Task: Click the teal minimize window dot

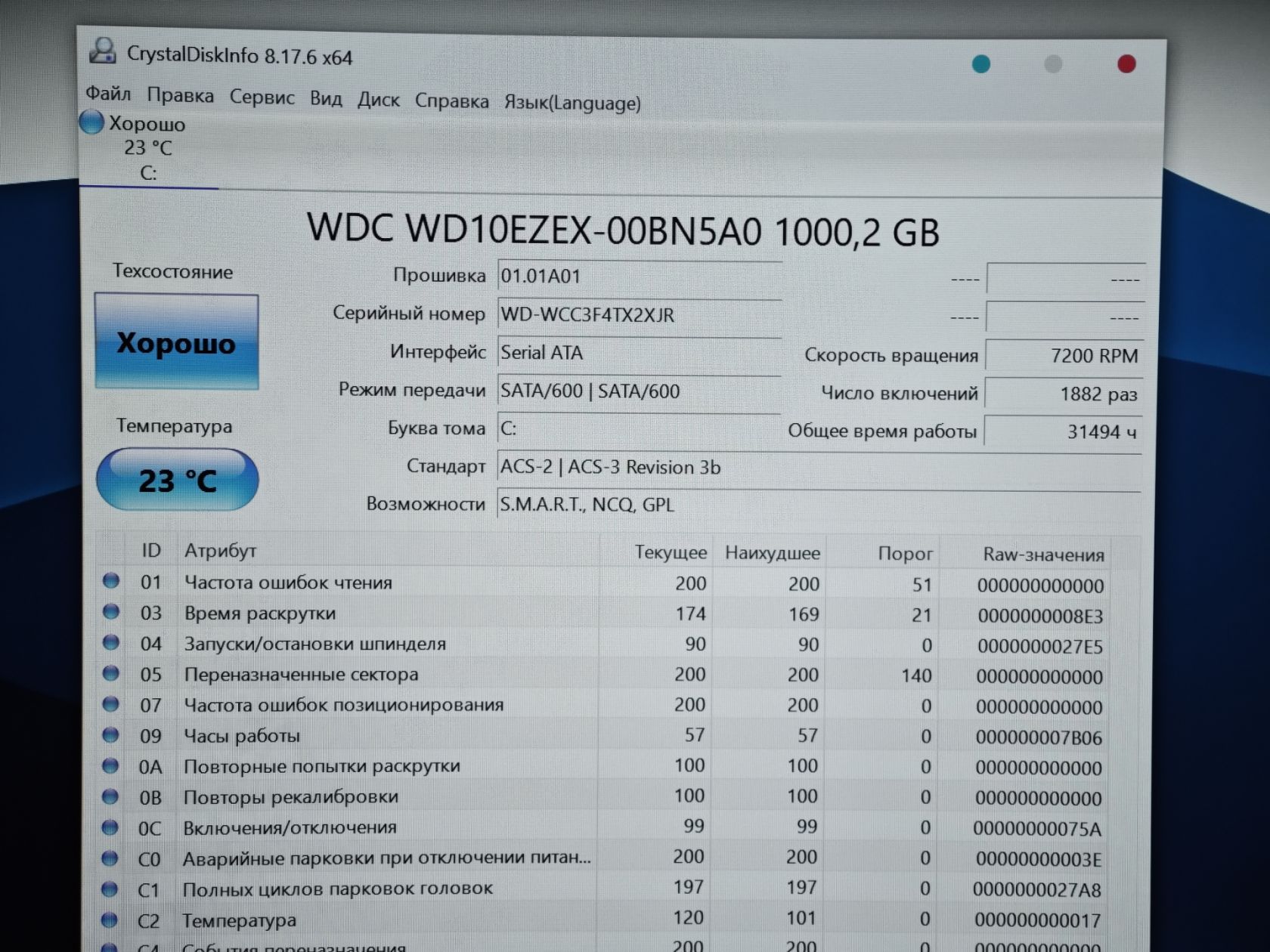Action: (x=981, y=63)
